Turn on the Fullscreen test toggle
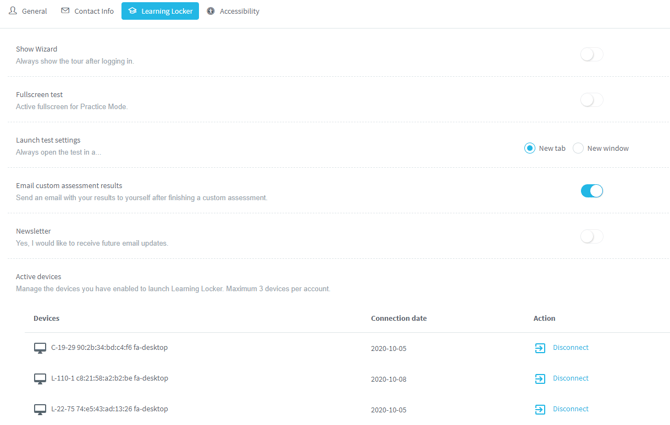The height and width of the screenshot is (425, 670). click(x=592, y=100)
